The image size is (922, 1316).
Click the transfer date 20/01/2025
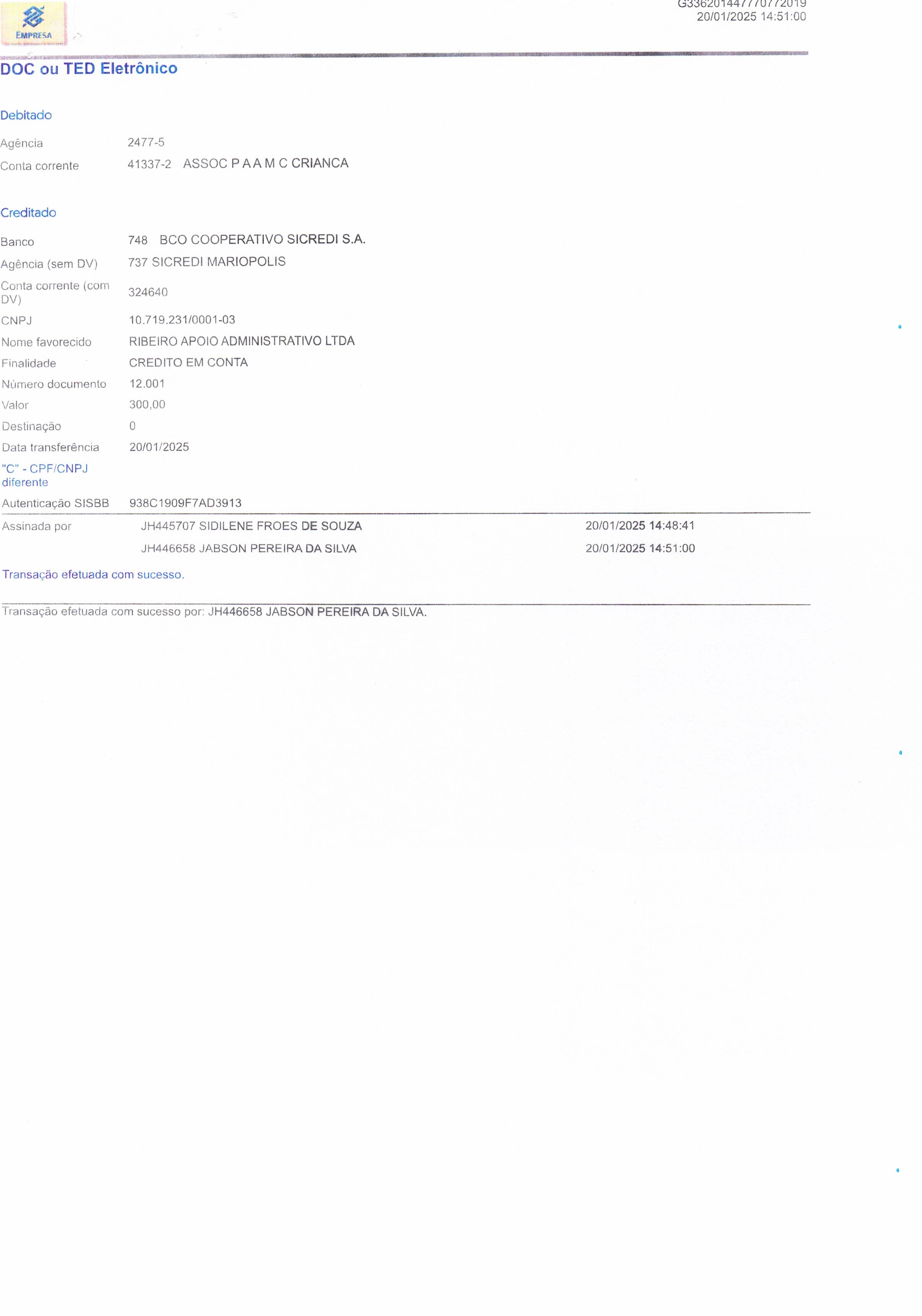[159, 447]
